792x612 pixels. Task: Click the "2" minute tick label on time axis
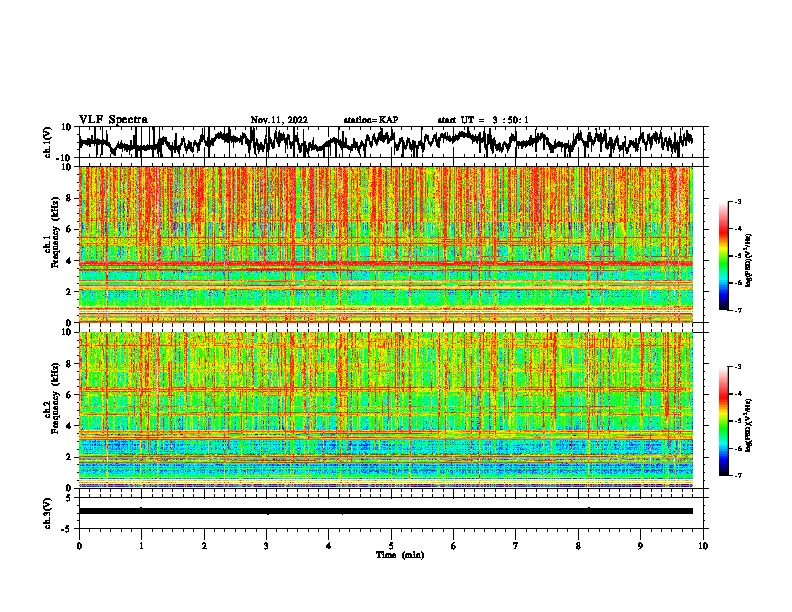[204, 546]
